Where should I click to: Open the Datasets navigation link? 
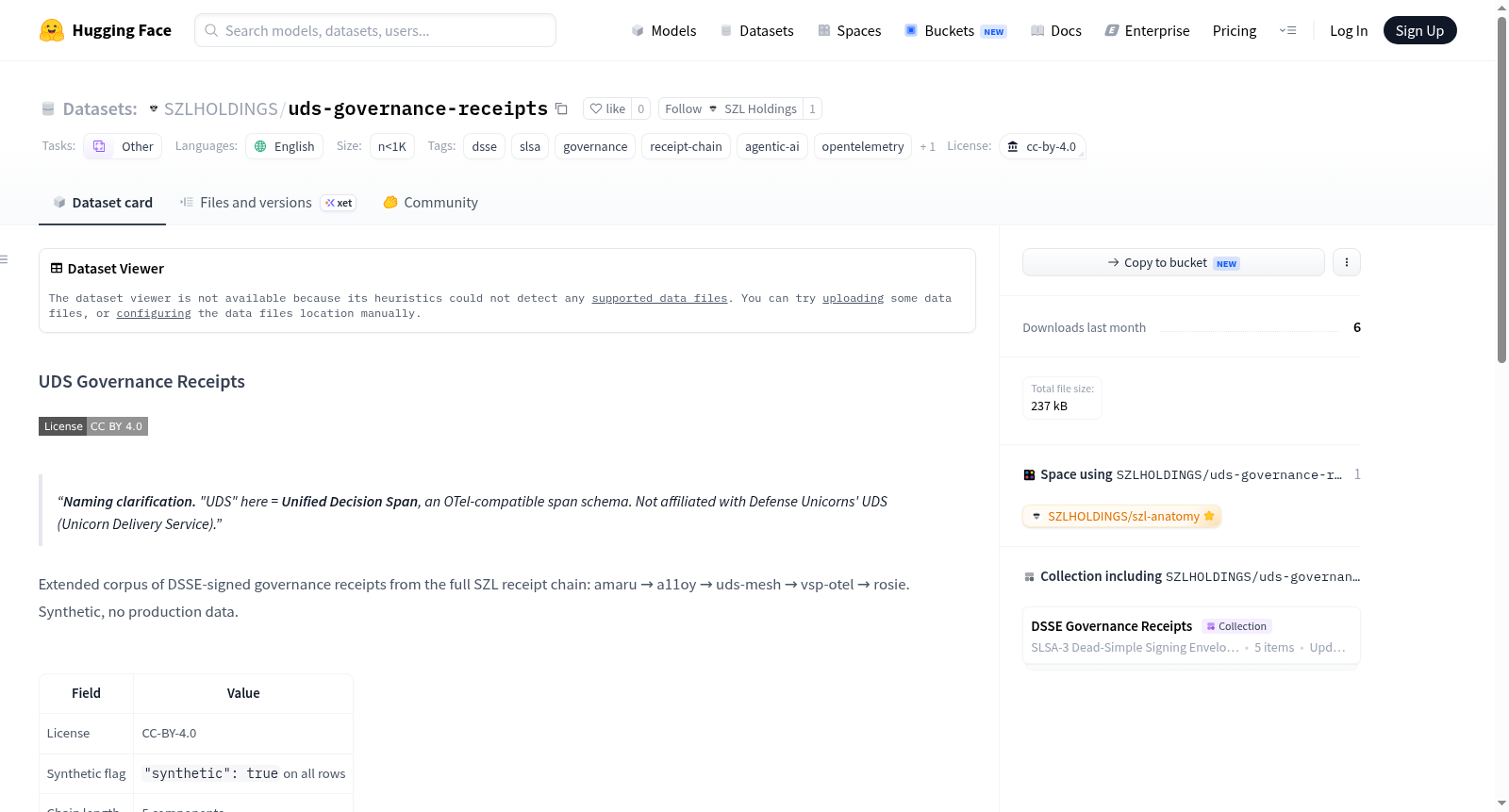tap(757, 30)
